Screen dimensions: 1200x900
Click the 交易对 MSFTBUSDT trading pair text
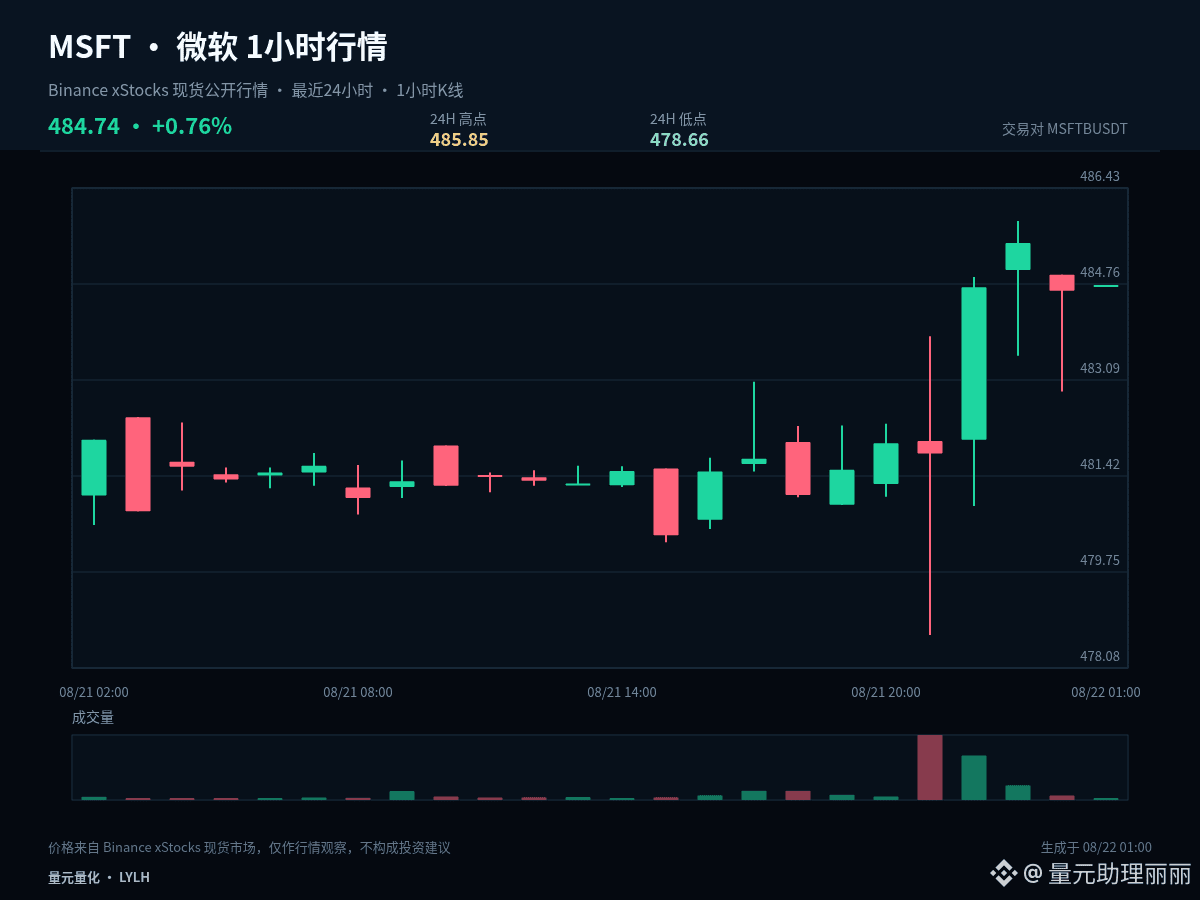1065,129
